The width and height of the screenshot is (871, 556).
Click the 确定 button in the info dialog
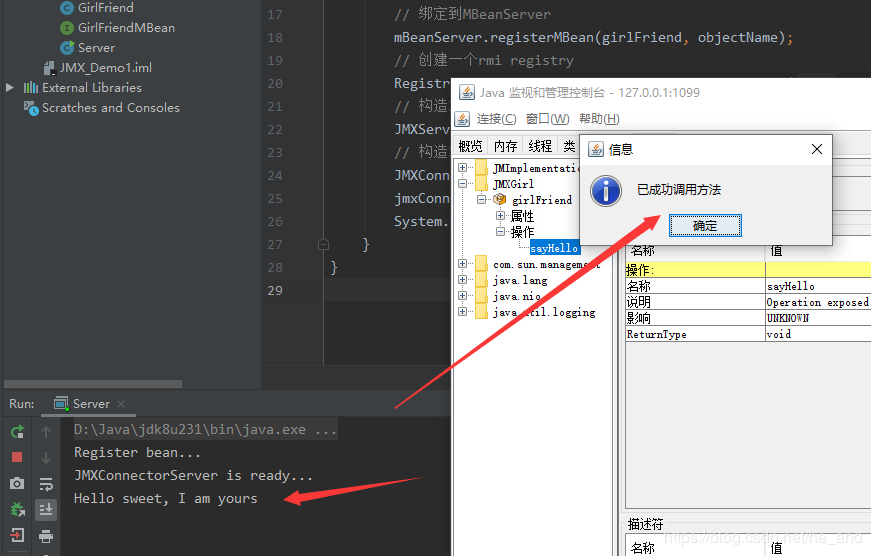click(705, 226)
